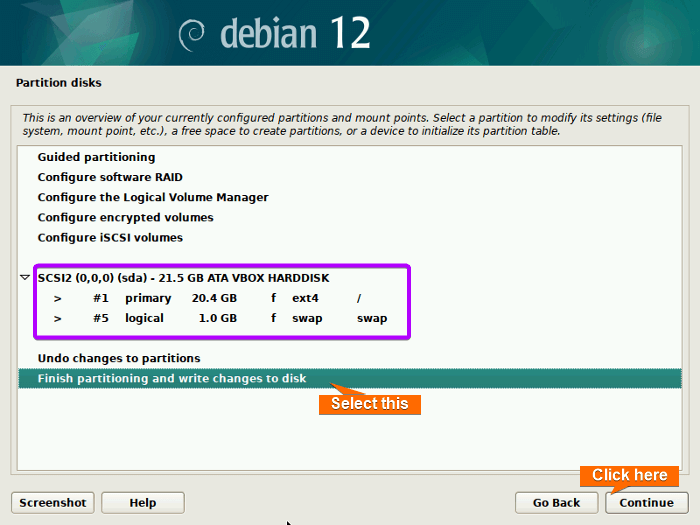
Task: Click the ext4 filesystem label
Action: tap(305, 298)
